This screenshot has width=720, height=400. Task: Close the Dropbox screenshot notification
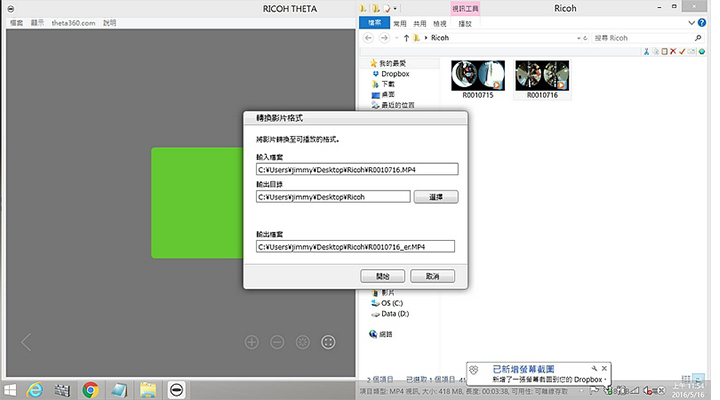(604, 368)
